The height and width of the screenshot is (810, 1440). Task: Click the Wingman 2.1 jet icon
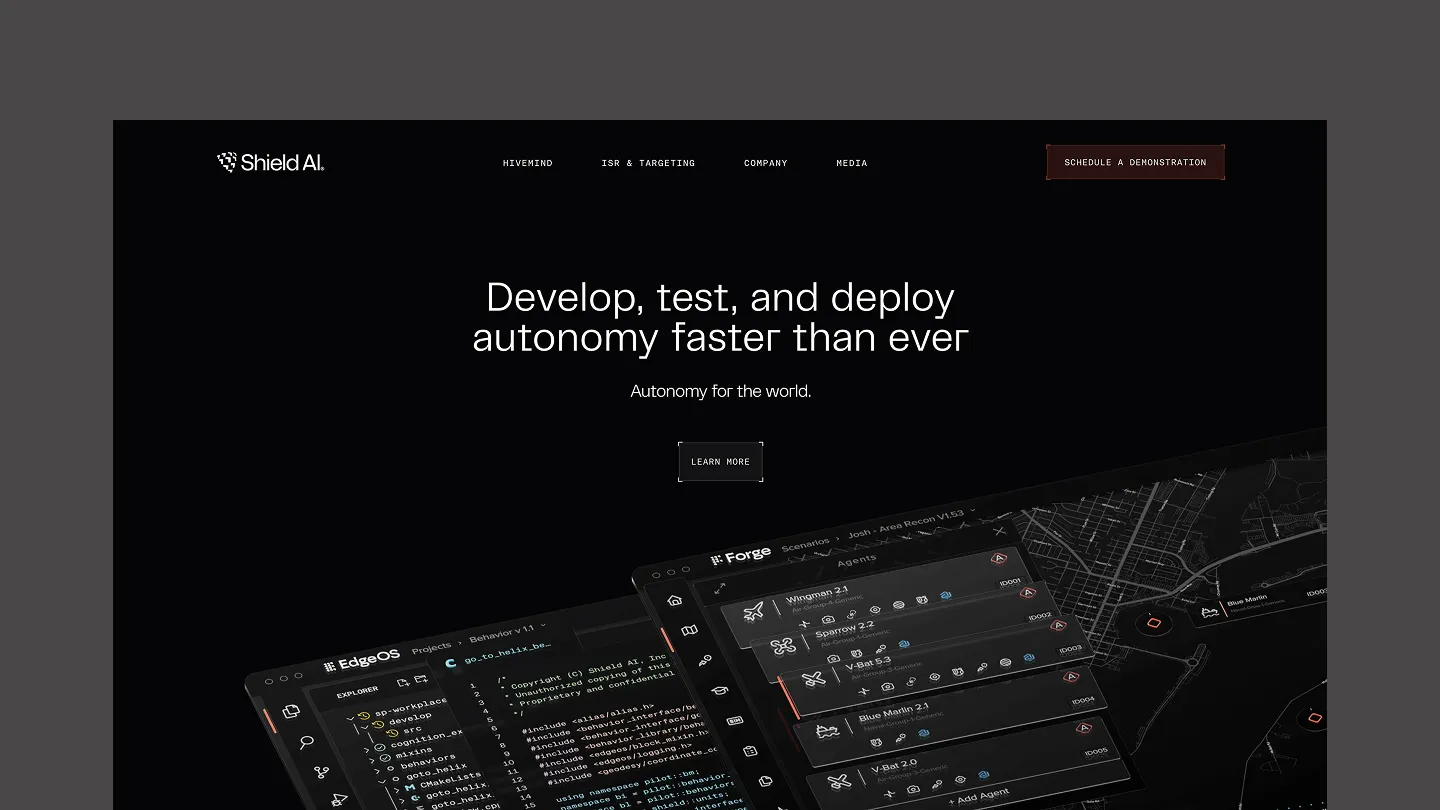tap(755, 611)
